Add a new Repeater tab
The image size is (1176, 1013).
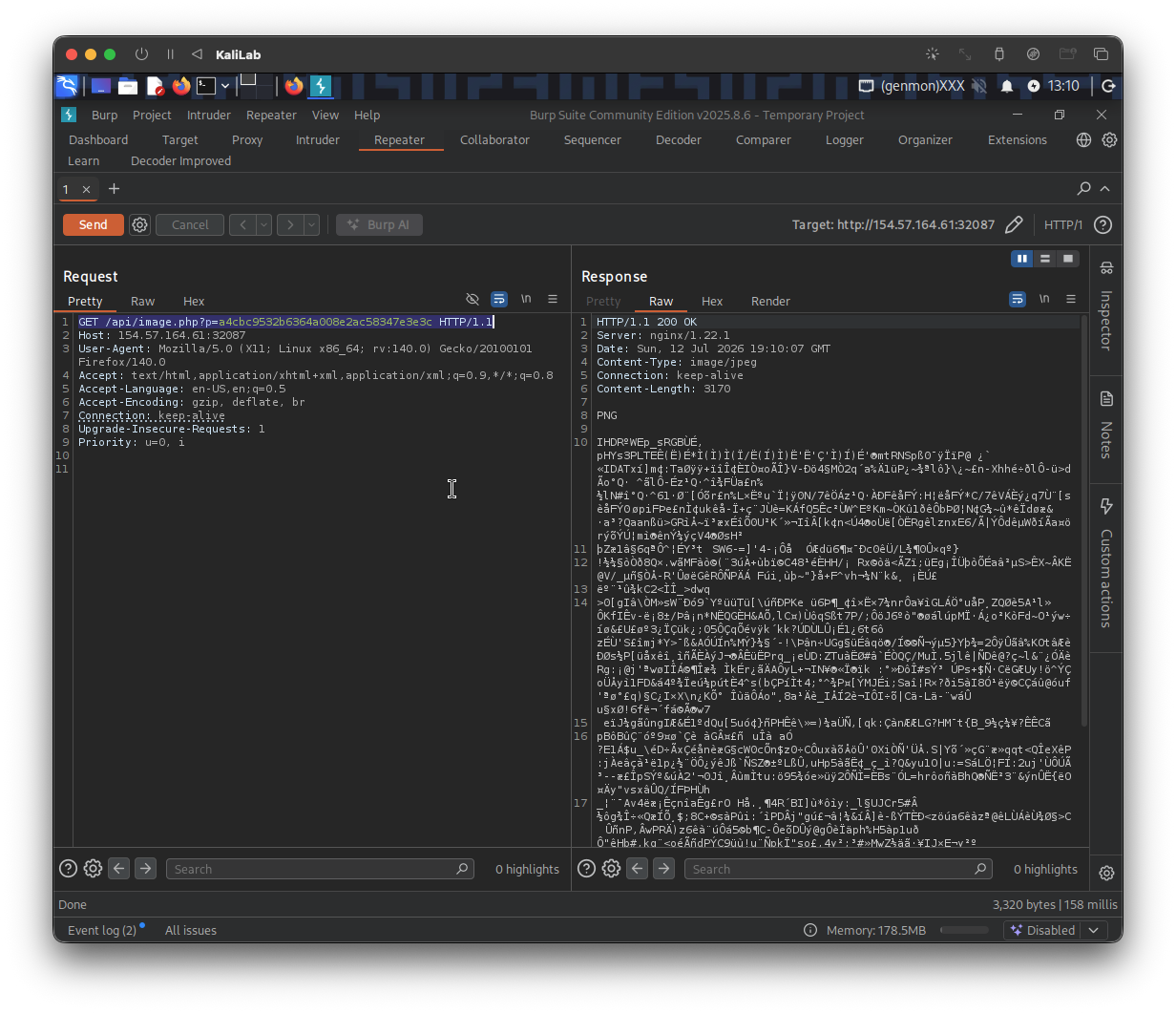115,189
